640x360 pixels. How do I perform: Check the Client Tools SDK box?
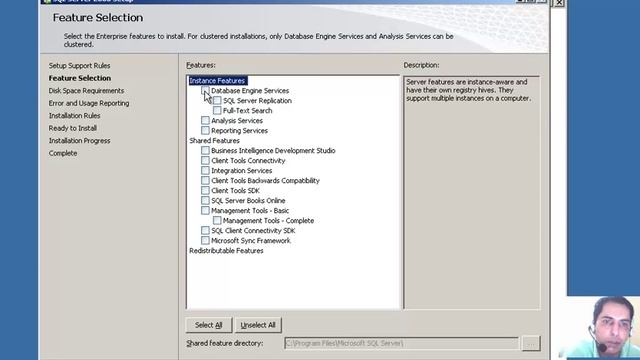[x=205, y=191]
